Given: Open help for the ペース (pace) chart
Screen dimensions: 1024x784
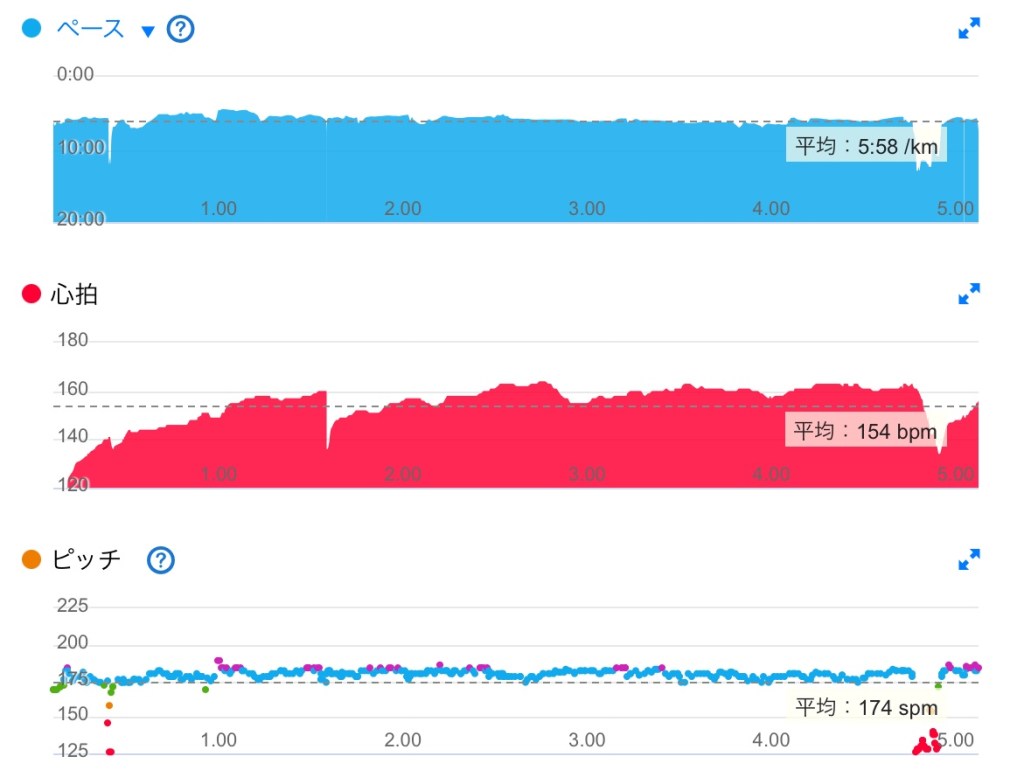Looking at the screenshot, I should [x=180, y=29].
